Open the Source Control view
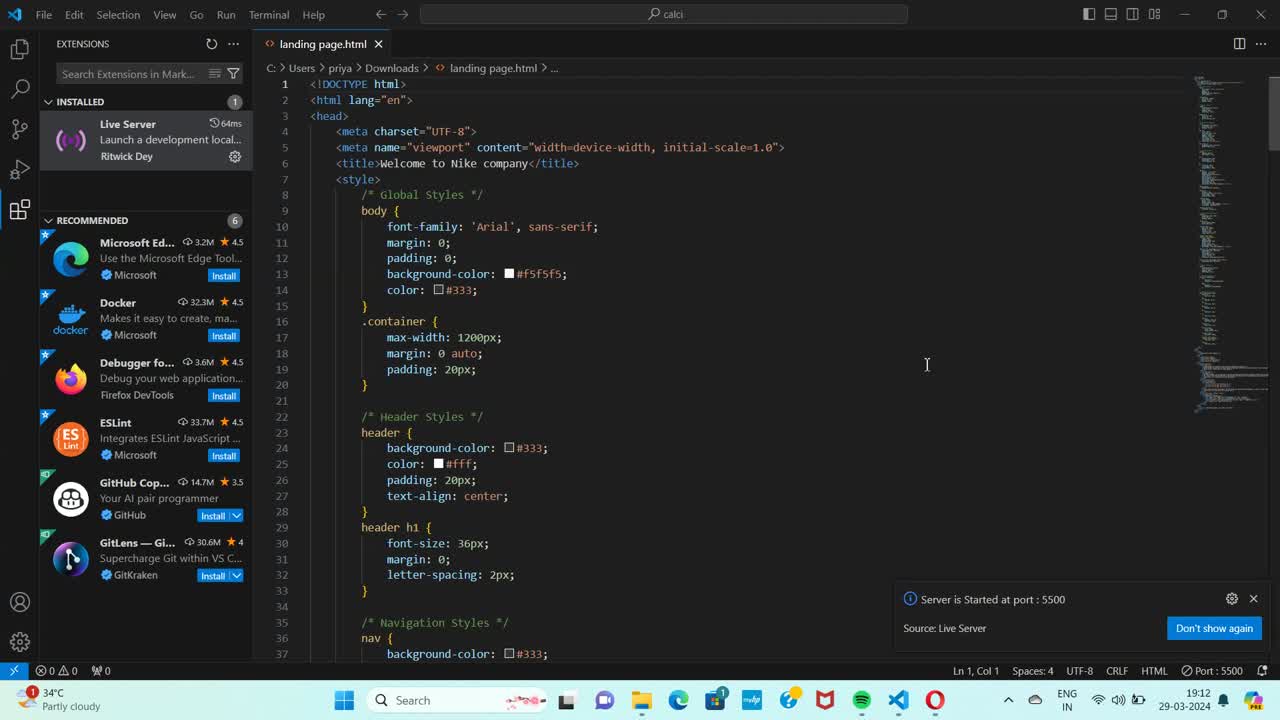Viewport: 1280px width, 720px height. pyautogui.click(x=19, y=129)
